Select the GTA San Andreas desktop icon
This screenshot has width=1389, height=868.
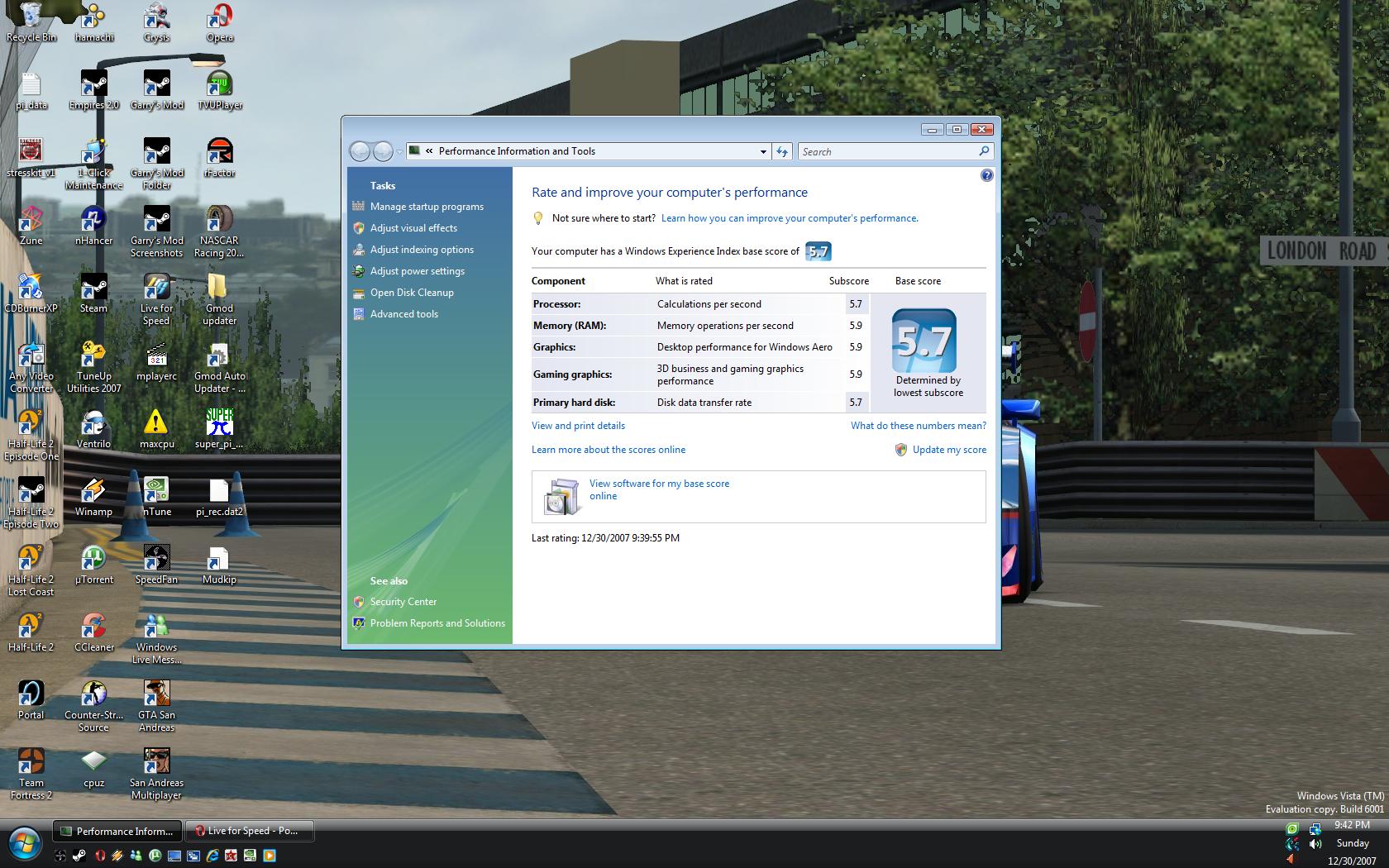pyautogui.click(x=156, y=706)
